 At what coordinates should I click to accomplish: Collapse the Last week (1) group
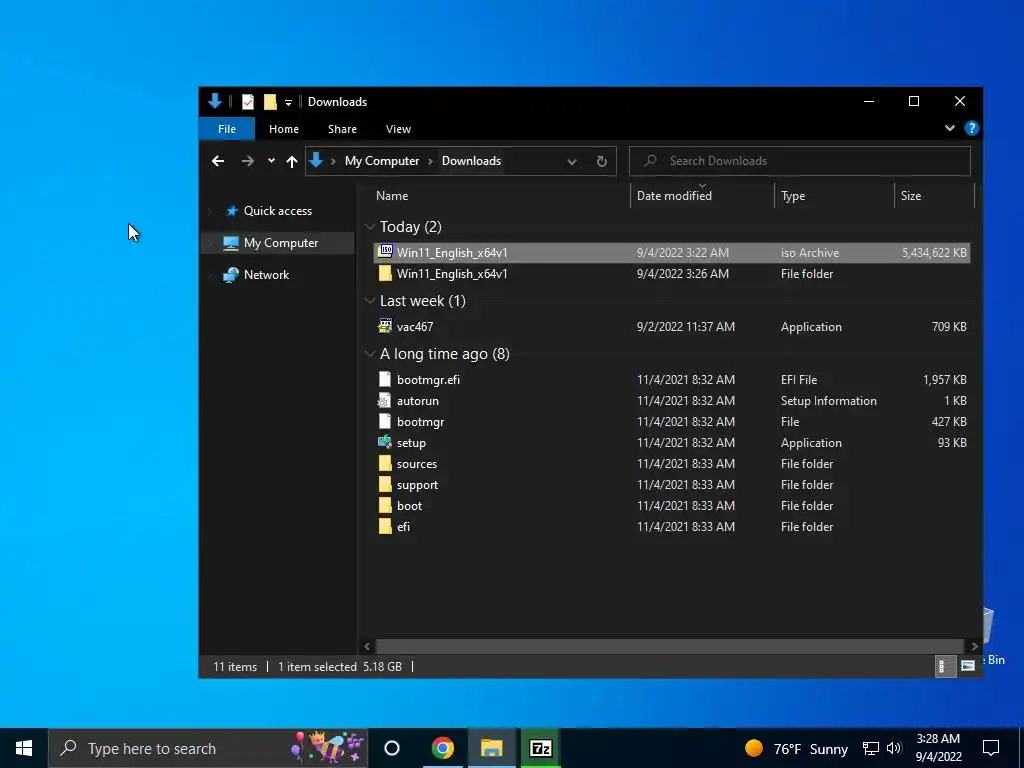point(370,300)
